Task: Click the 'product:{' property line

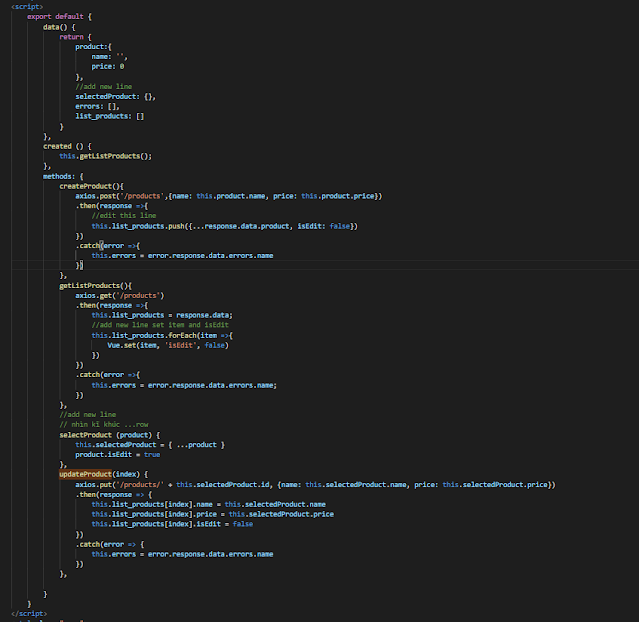Action: pyautogui.click(x=93, y=46)
